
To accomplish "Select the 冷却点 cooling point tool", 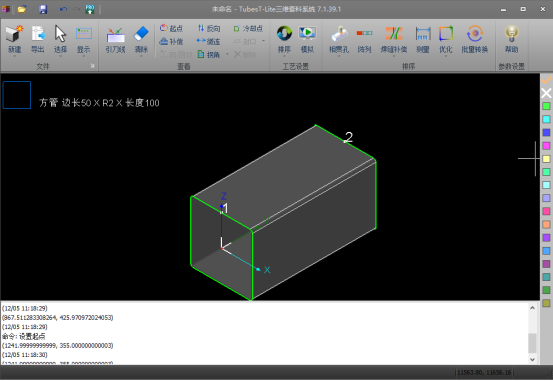I will 248,28.
